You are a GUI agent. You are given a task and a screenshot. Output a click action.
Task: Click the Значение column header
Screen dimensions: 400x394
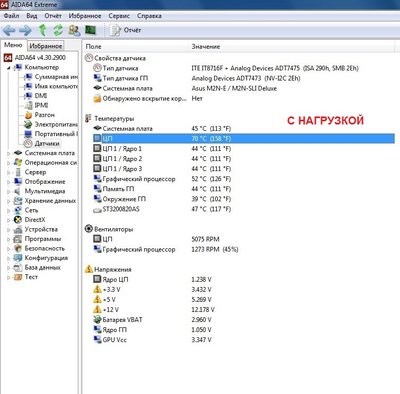[206, 47]
